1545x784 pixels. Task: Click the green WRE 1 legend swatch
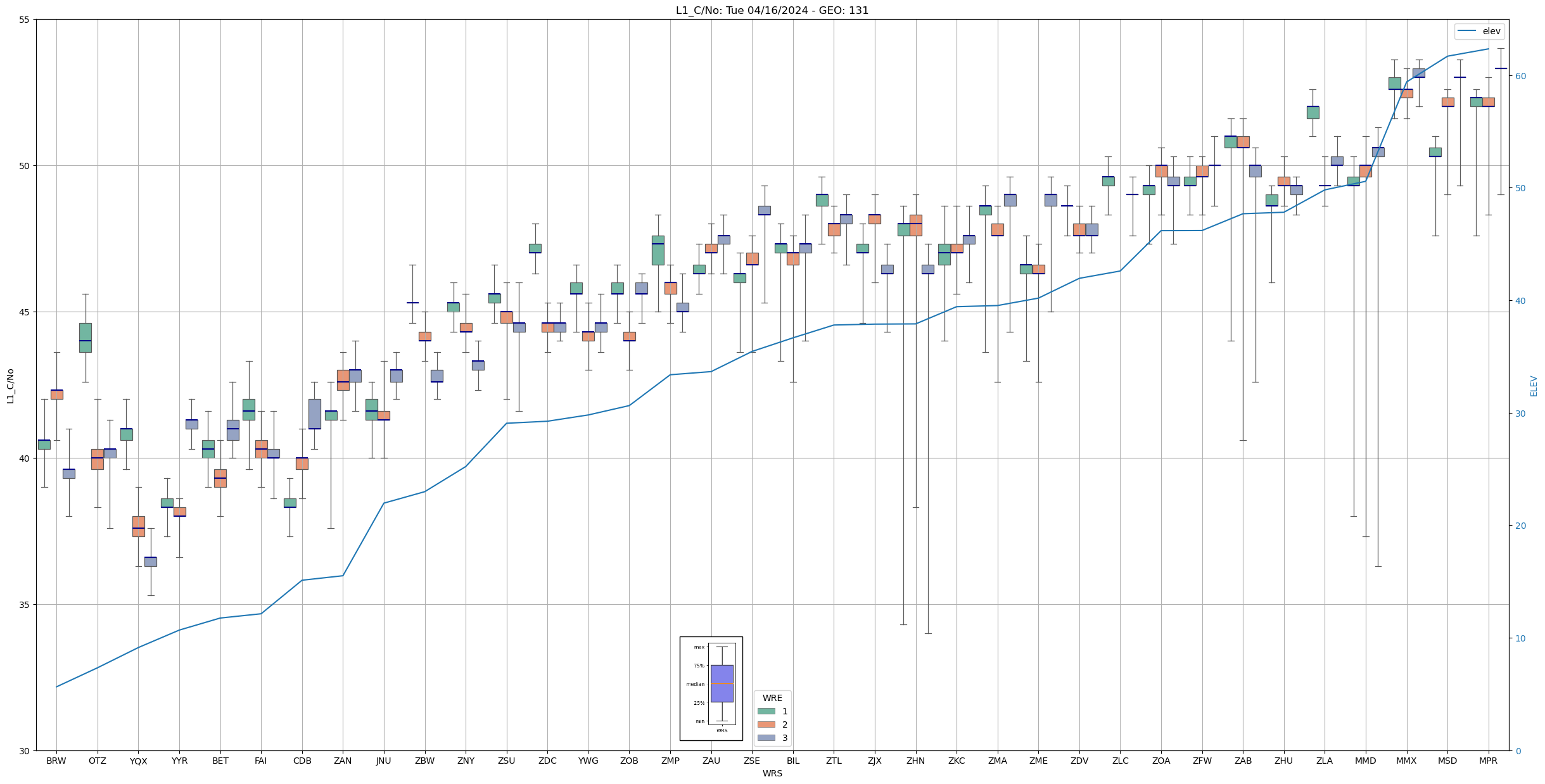pyautogui.click(x=766, y=711)
